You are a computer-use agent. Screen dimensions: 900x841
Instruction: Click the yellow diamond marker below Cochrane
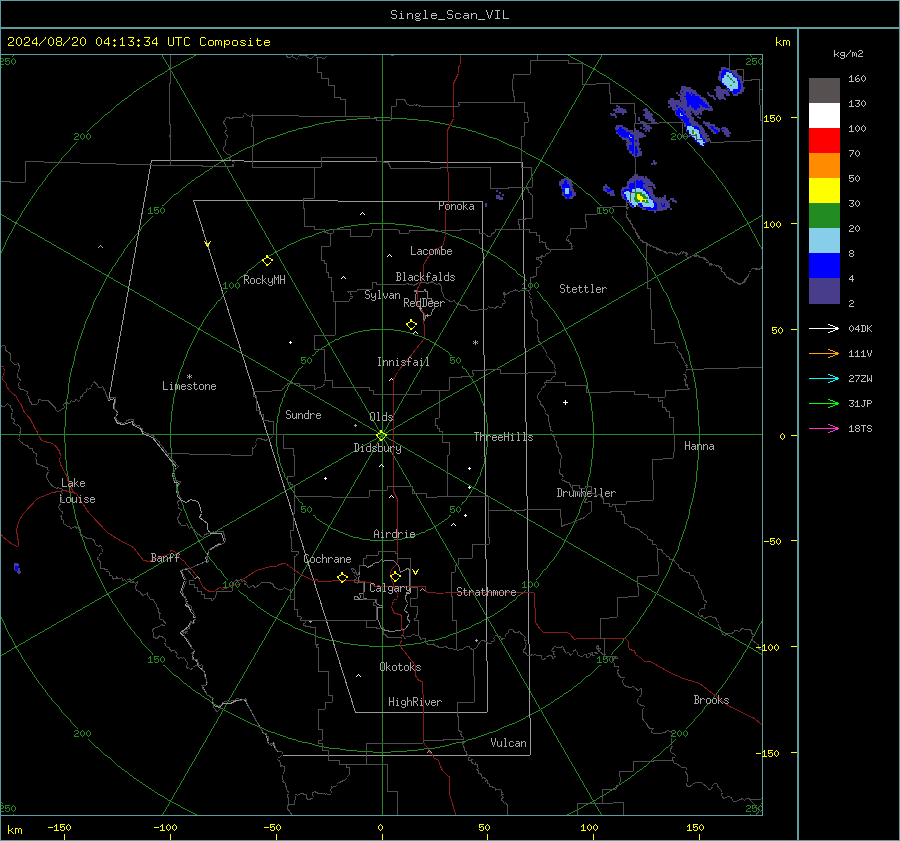coord(342,578)
